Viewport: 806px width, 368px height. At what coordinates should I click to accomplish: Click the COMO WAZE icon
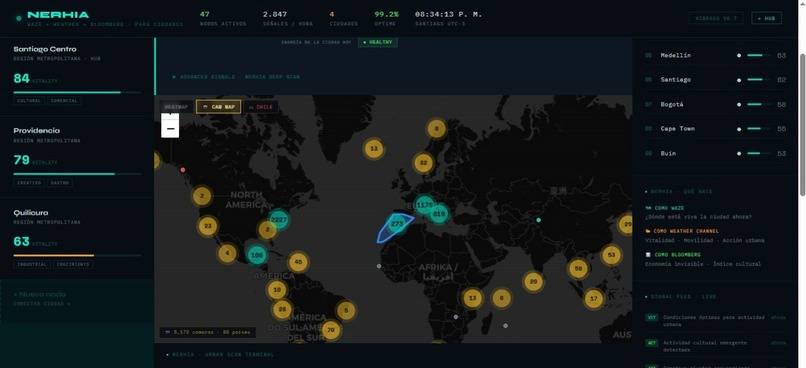click(648, 208)
